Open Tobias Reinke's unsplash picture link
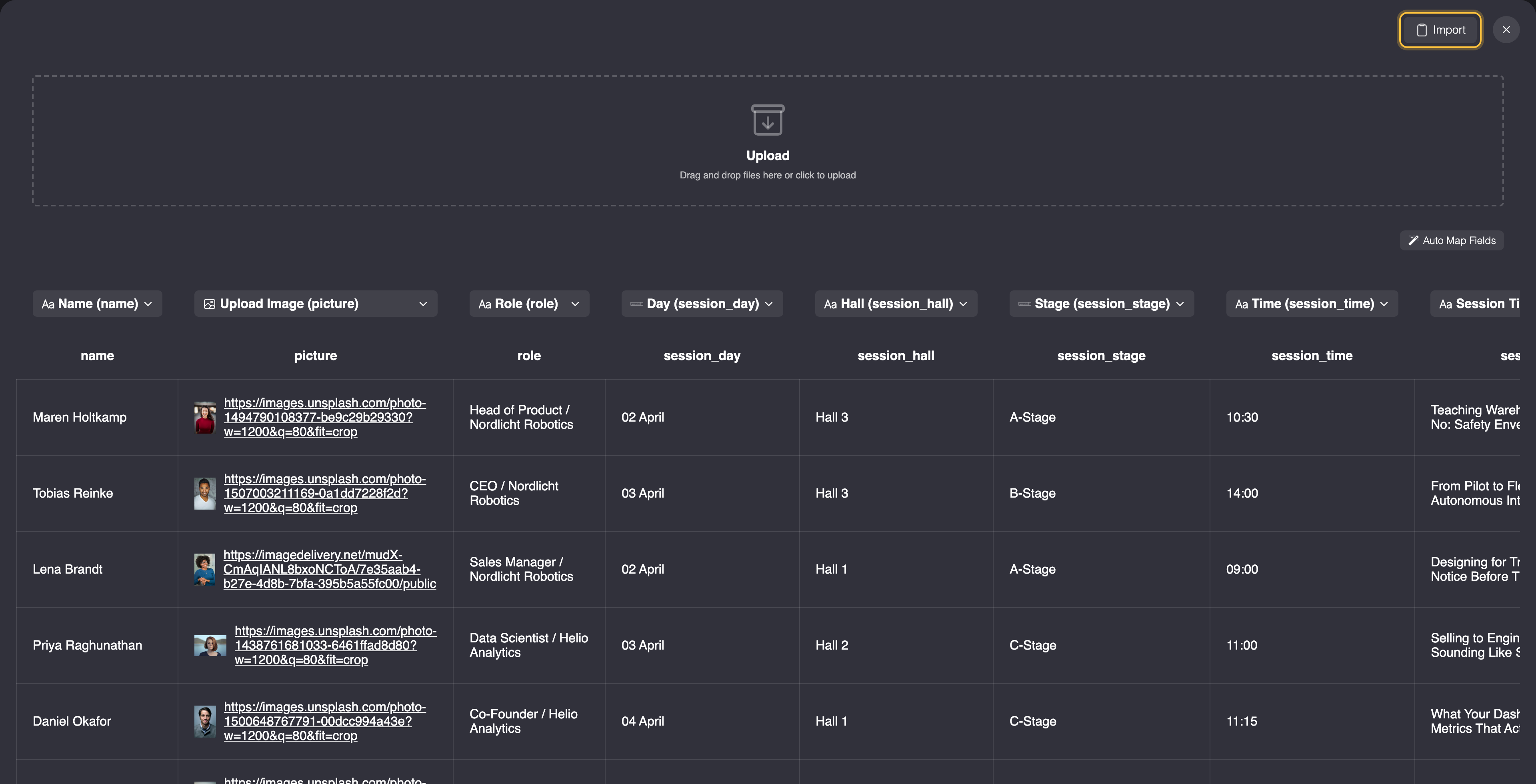 click(x=325, y=493)
